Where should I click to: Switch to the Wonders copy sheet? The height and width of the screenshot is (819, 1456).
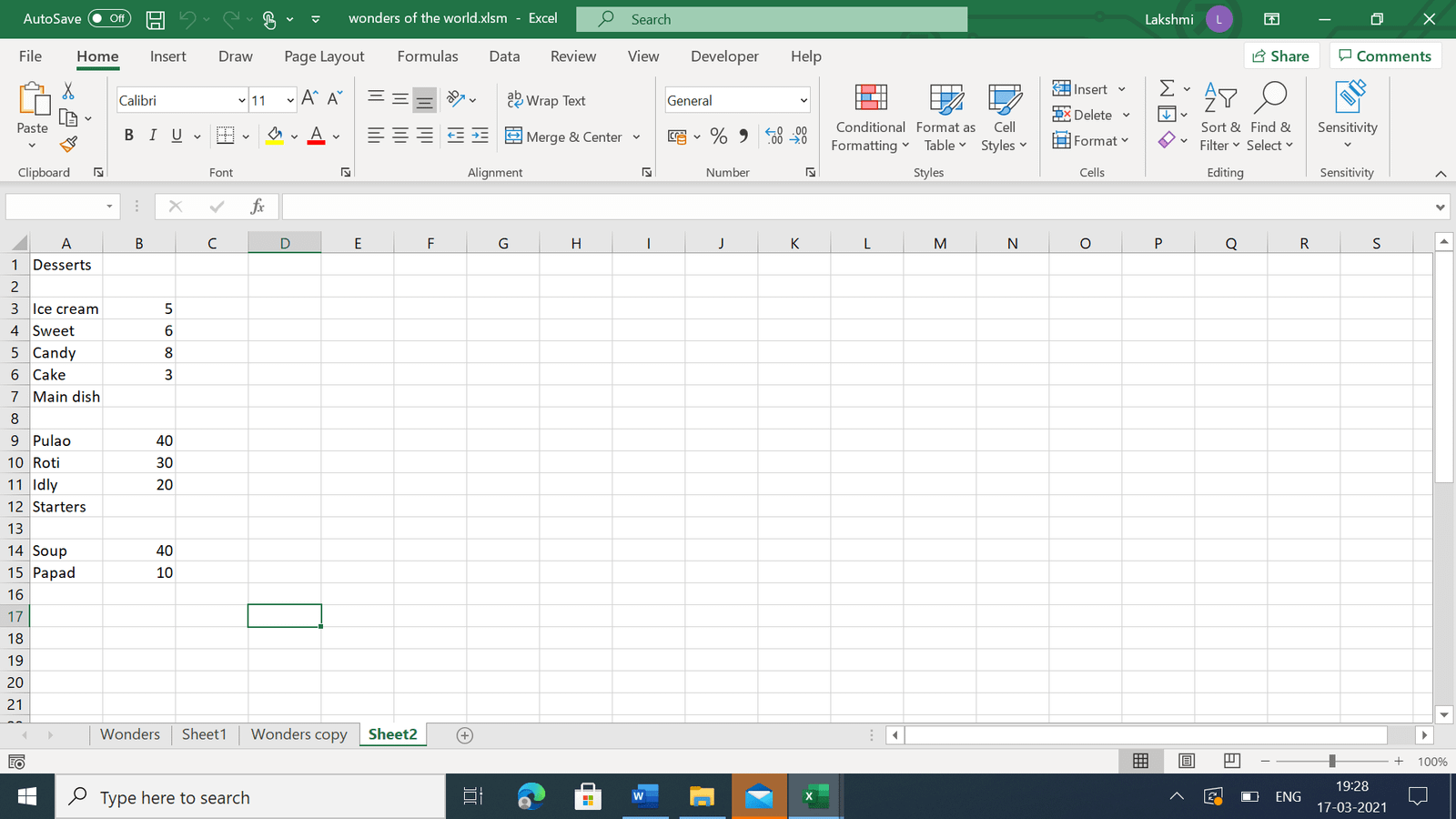click(x=298, y=734)
